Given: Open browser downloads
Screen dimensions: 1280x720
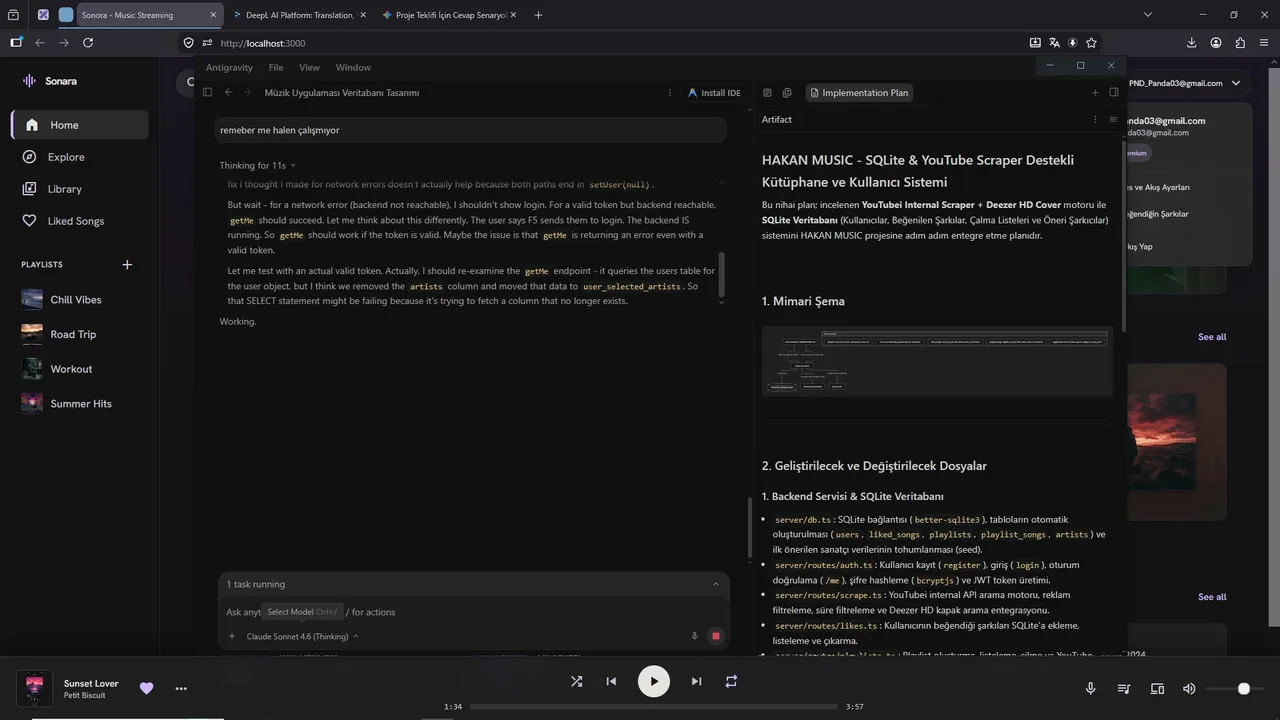Looking at the screenshot, I should tap(1192, 43).
